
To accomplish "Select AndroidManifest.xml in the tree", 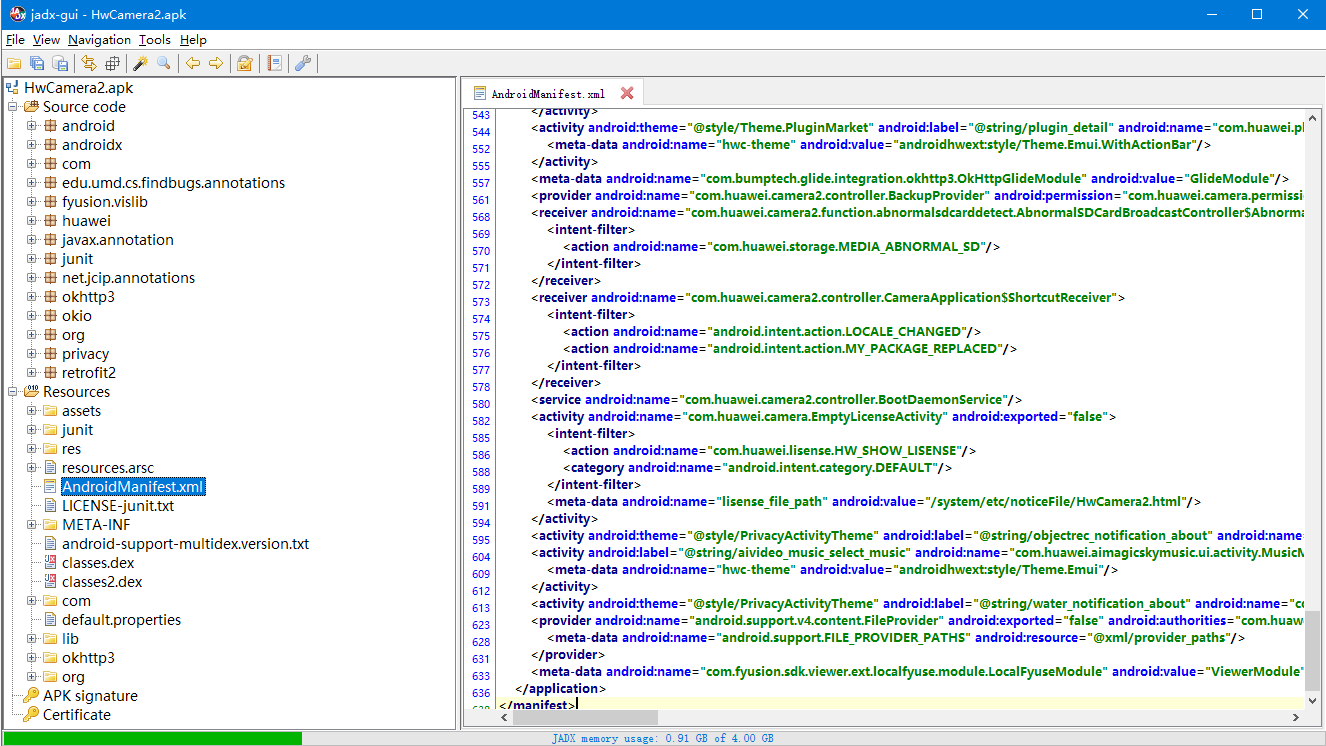I will tap(133, 487).
